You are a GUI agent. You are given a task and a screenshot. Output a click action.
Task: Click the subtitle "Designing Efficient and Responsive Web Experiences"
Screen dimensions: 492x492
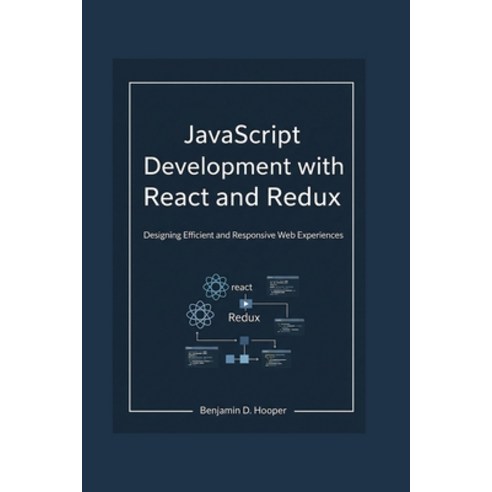(x=243, y=235)
